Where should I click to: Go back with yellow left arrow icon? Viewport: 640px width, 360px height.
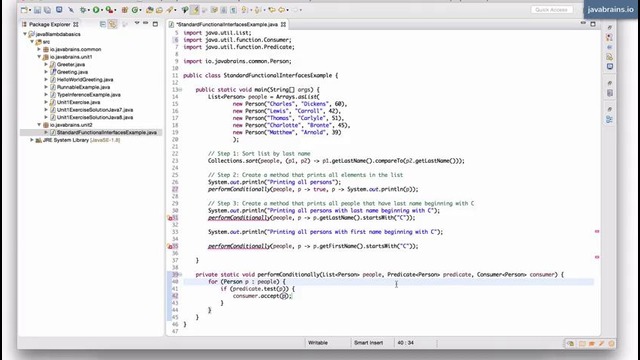282,10
